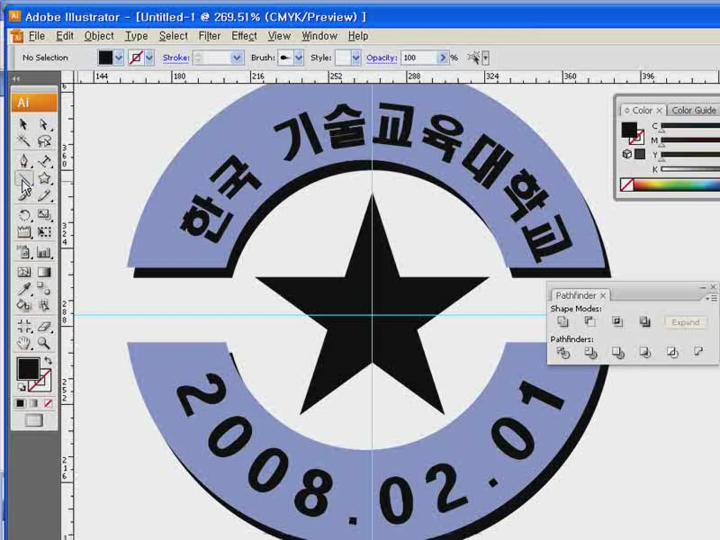Click the Outline pathfinder icon
This screenshot has width=720, height=540.
click(672, 353)
